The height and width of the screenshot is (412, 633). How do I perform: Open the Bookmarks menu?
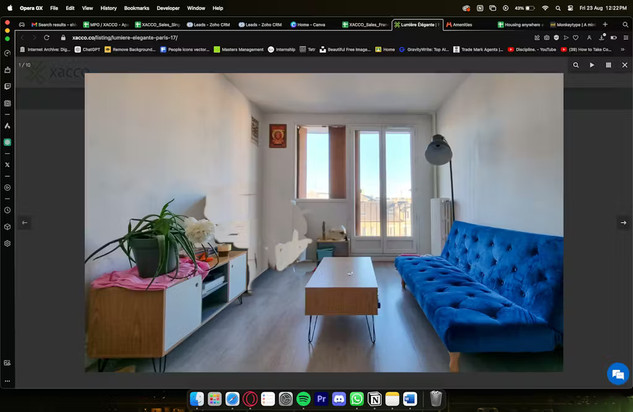pos(136,7)
